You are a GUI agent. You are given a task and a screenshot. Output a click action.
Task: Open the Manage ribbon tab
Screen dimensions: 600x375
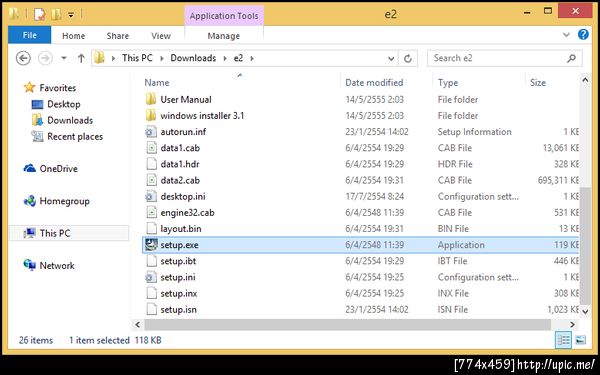[223, 36]
